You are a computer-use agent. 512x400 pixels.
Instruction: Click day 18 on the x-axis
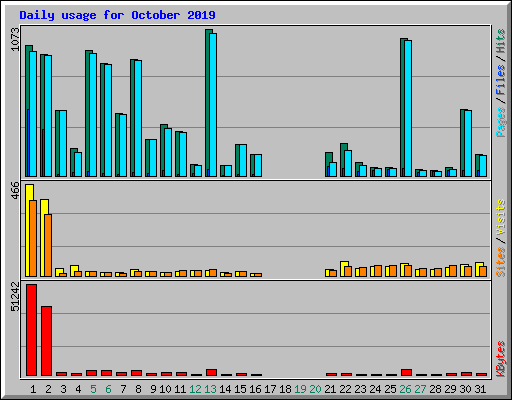pos(285,389)
